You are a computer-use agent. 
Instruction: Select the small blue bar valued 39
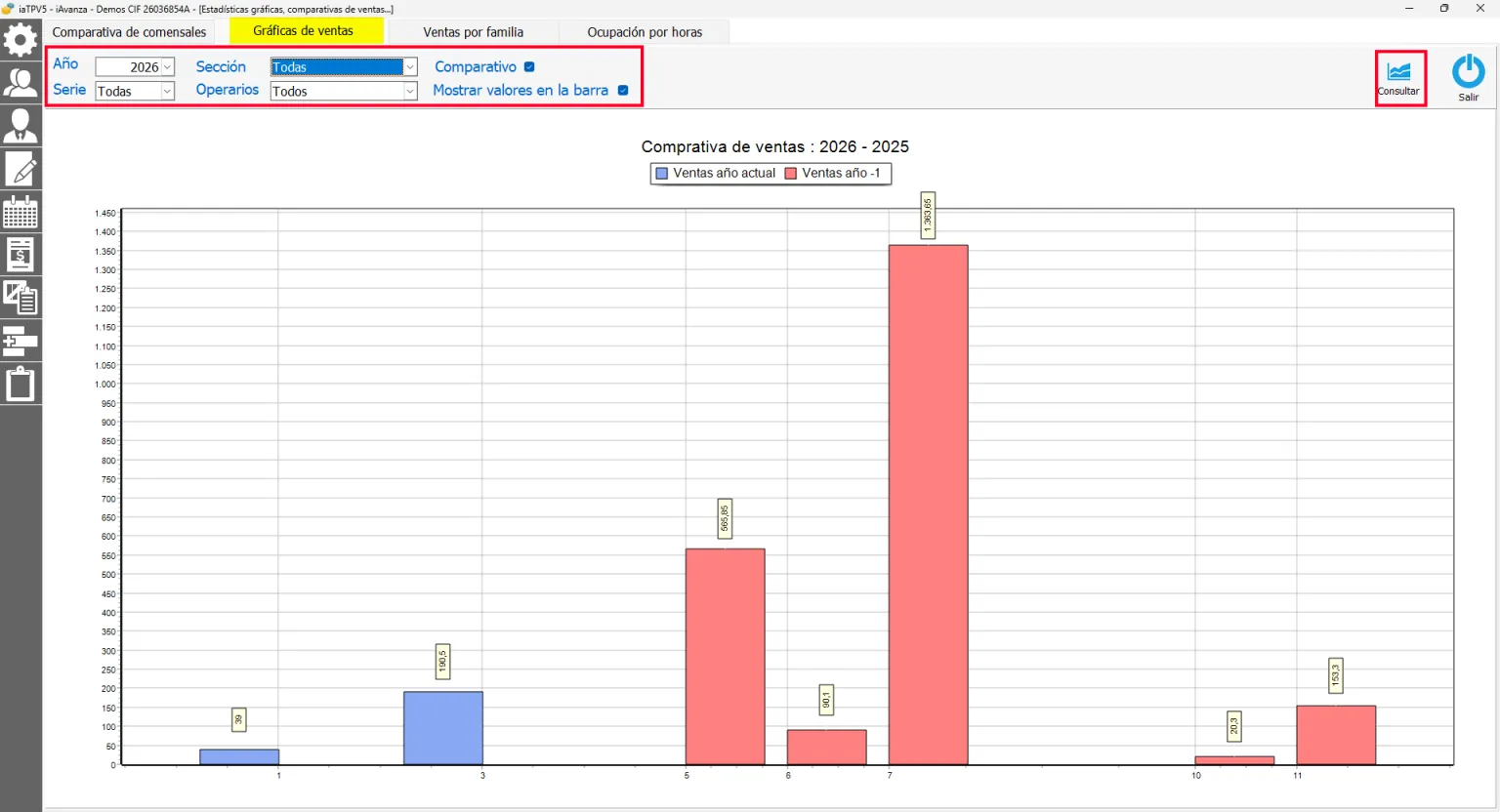[x=239, y=757]
